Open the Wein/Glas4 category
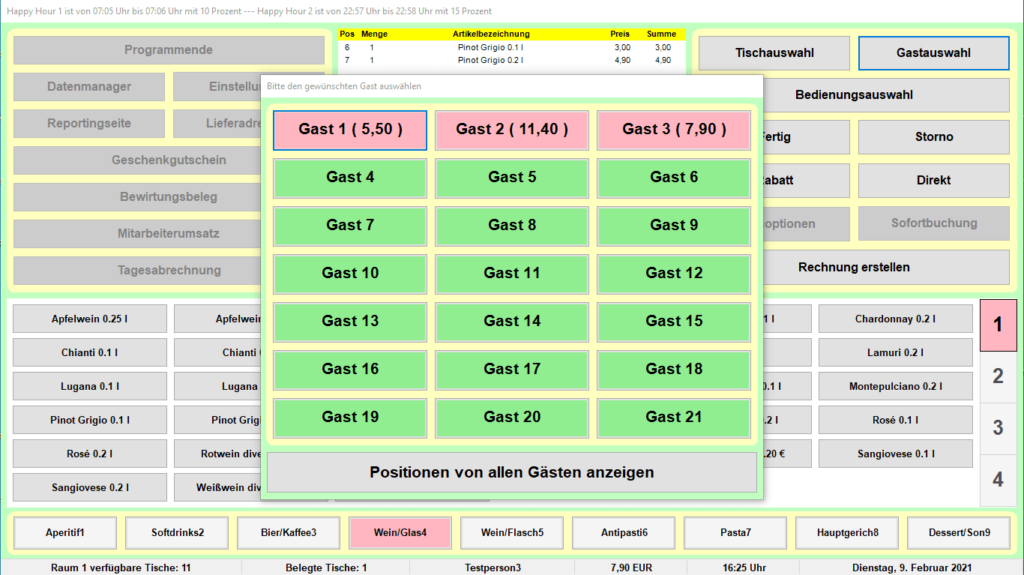Viewport: 1024px width, 575px height. click(400, 533)
